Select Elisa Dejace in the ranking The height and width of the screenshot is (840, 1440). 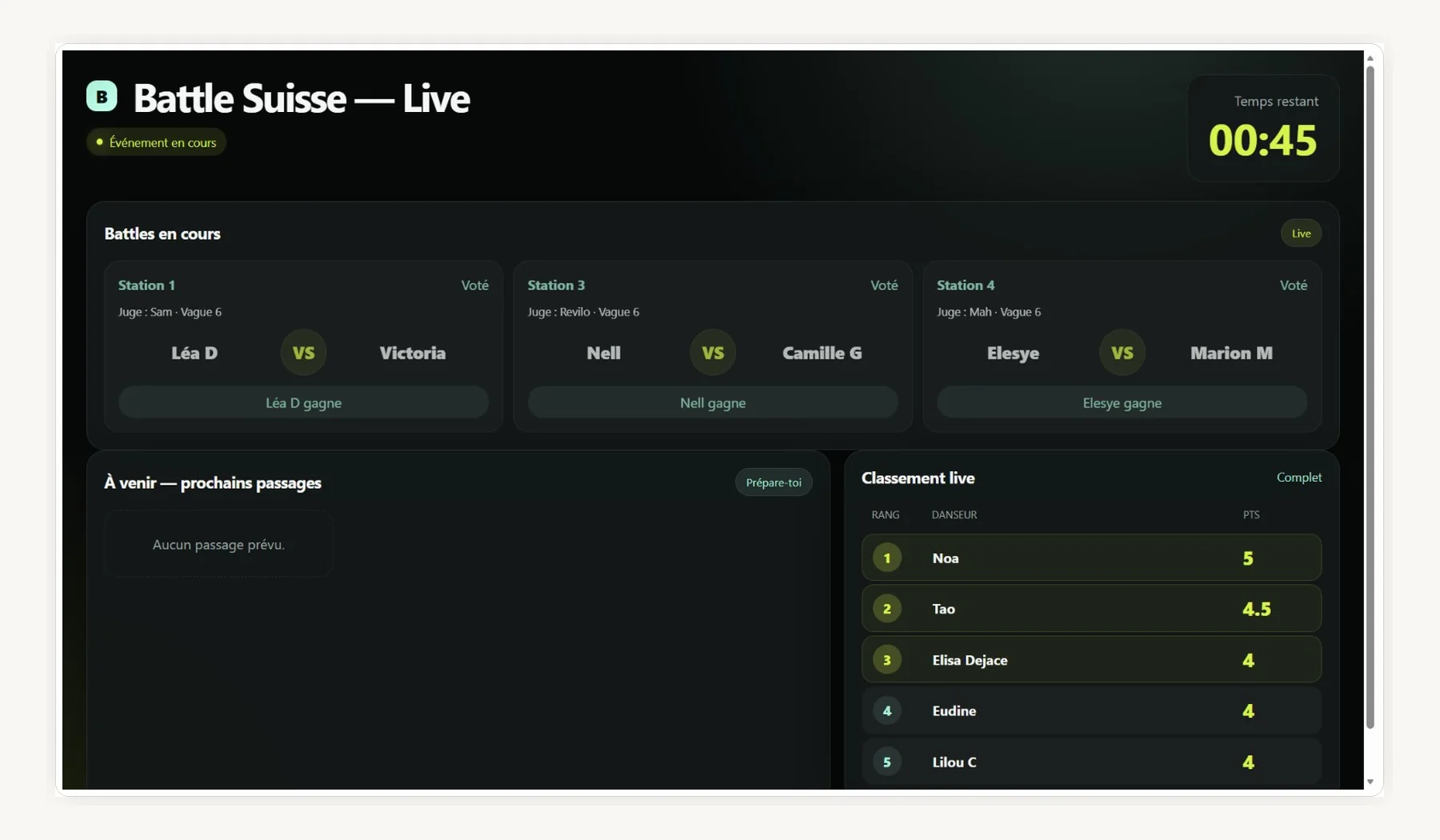tap(970, 660)
